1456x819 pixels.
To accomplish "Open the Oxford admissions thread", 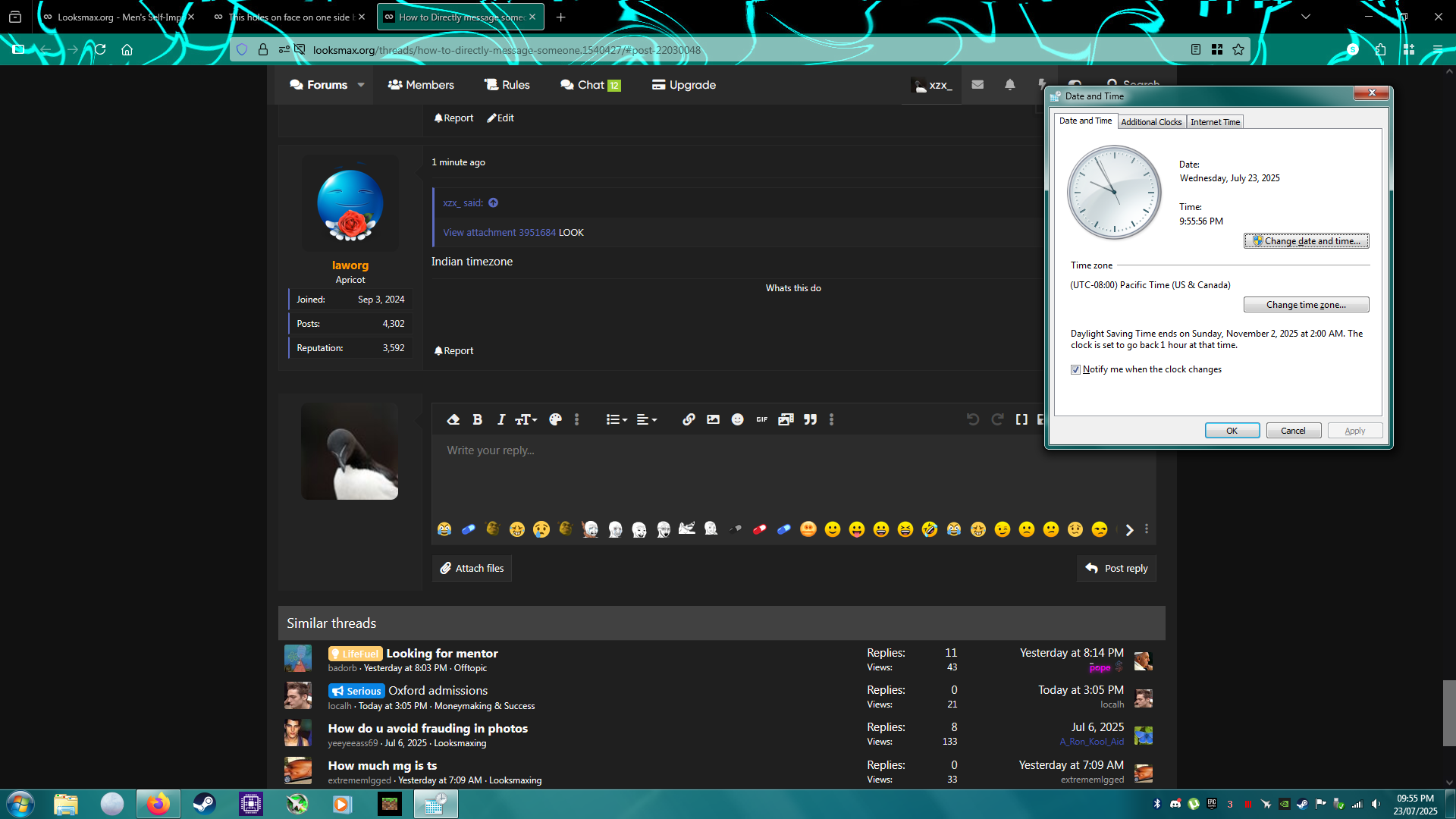I will [x=438, y=690].
